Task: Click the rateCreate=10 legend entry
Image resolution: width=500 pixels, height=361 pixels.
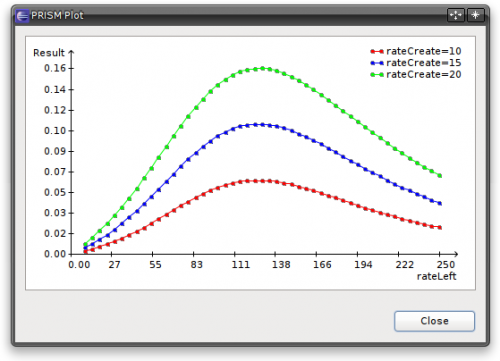Action: pyautogui.click(x=416, y=51)
